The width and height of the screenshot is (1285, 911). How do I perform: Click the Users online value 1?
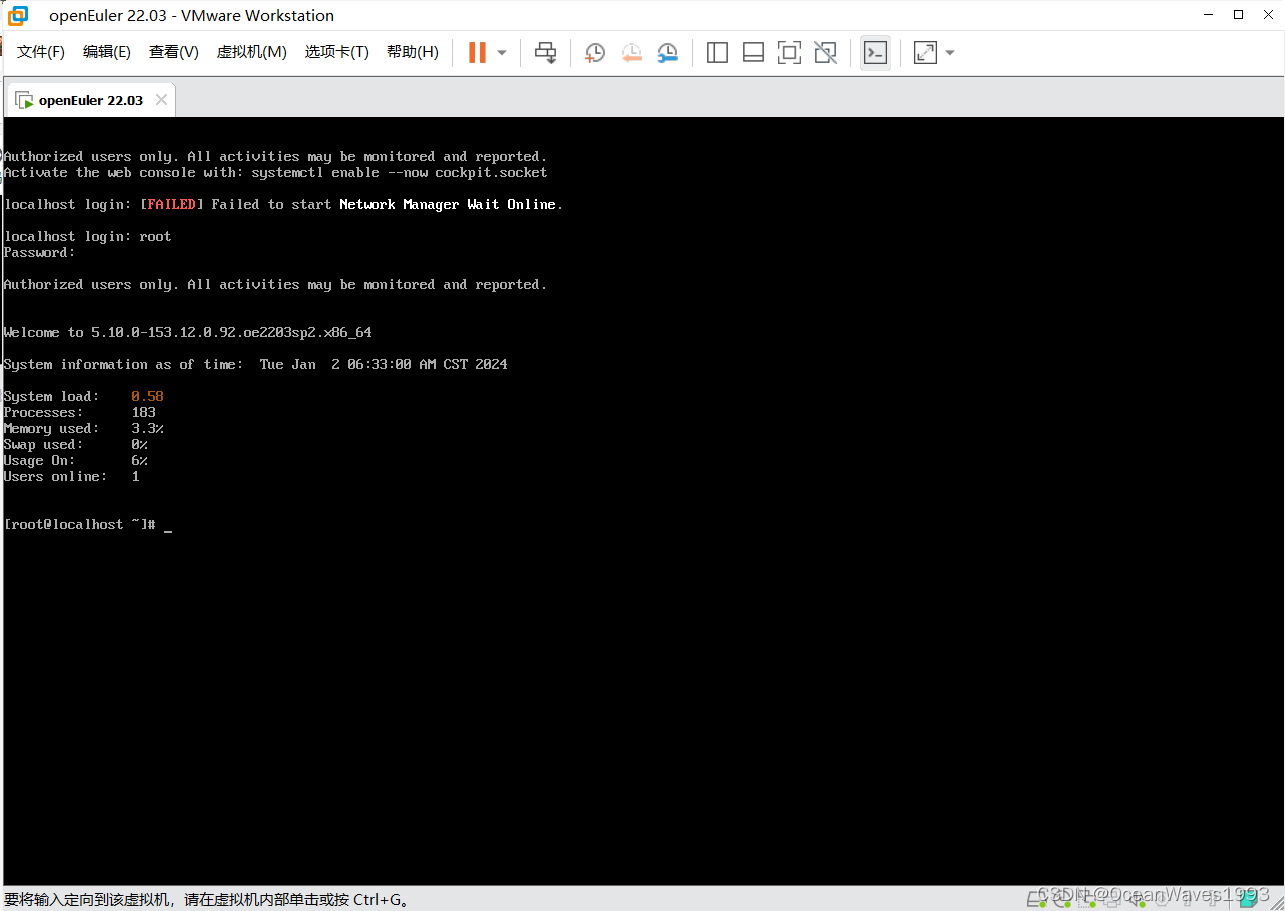[x=135, y=476]
